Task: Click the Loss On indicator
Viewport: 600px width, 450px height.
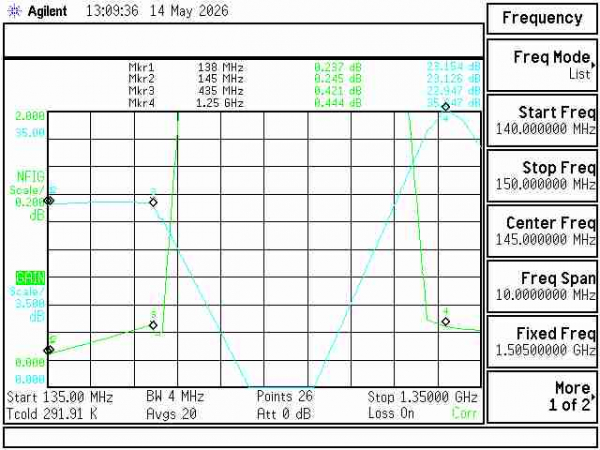Action: (x=391, y=413)
